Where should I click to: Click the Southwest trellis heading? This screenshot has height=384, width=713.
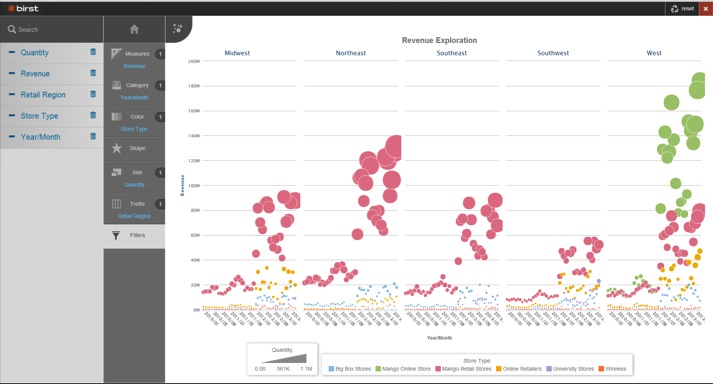[553, 53]
